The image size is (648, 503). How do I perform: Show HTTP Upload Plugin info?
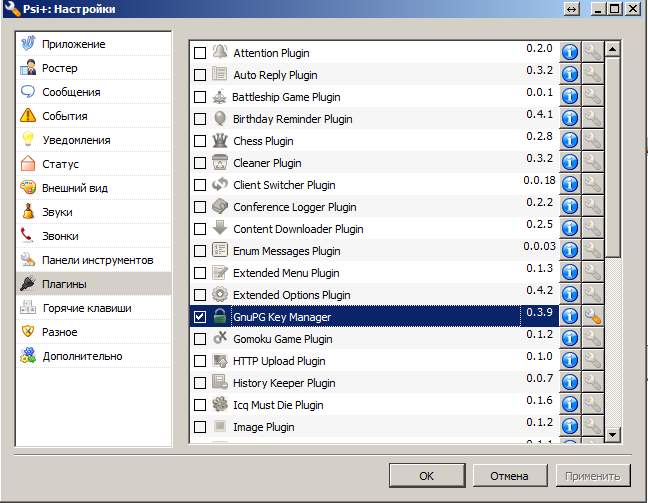point(570,360)
